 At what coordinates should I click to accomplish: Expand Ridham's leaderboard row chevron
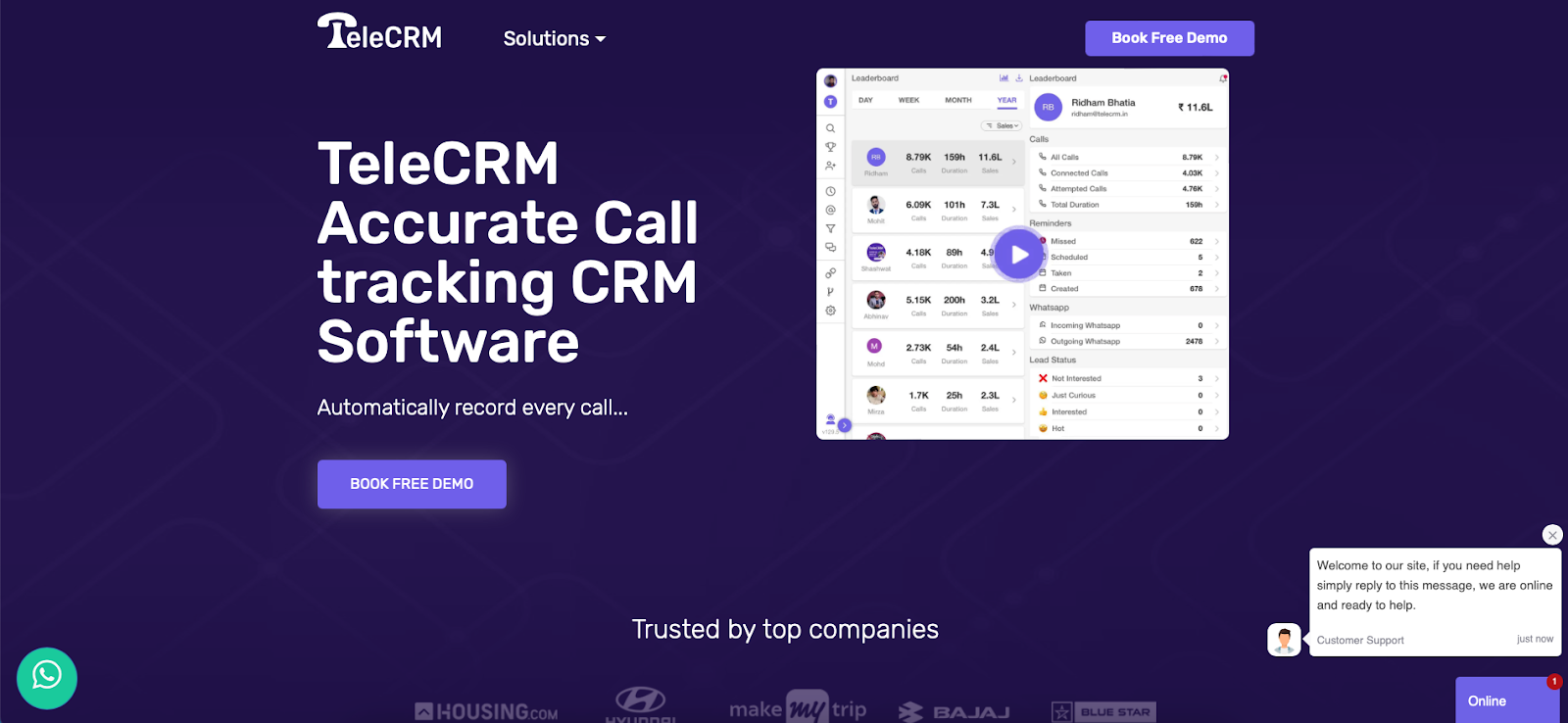click(1014, 162)
